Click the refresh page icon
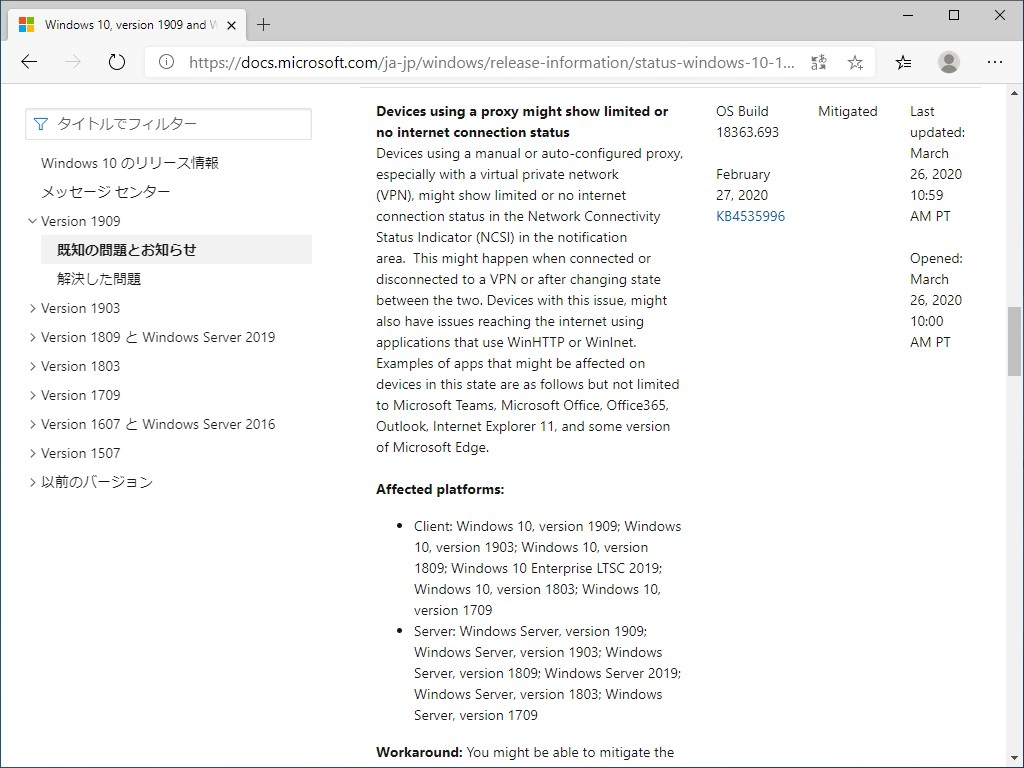The height and width of the screenshot is (768, 1024). coord(117,61)
